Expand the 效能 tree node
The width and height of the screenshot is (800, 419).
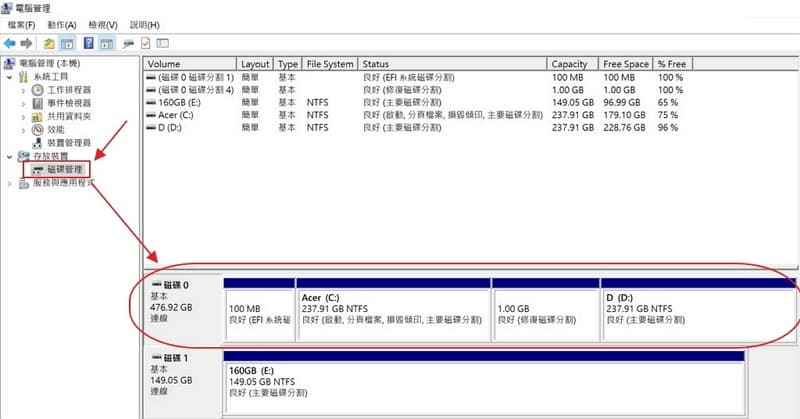(x=23, y=130)
